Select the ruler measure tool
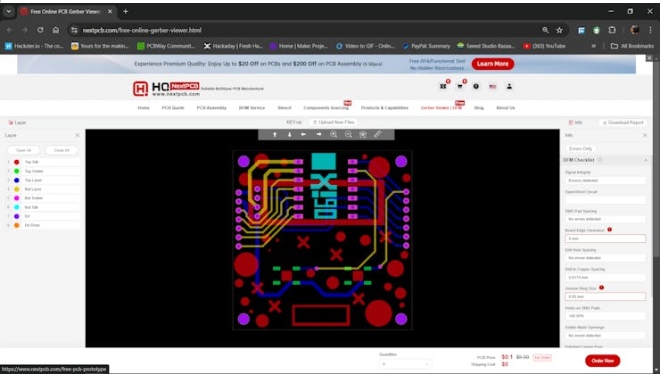671x386 pixels. click(377, 135)
